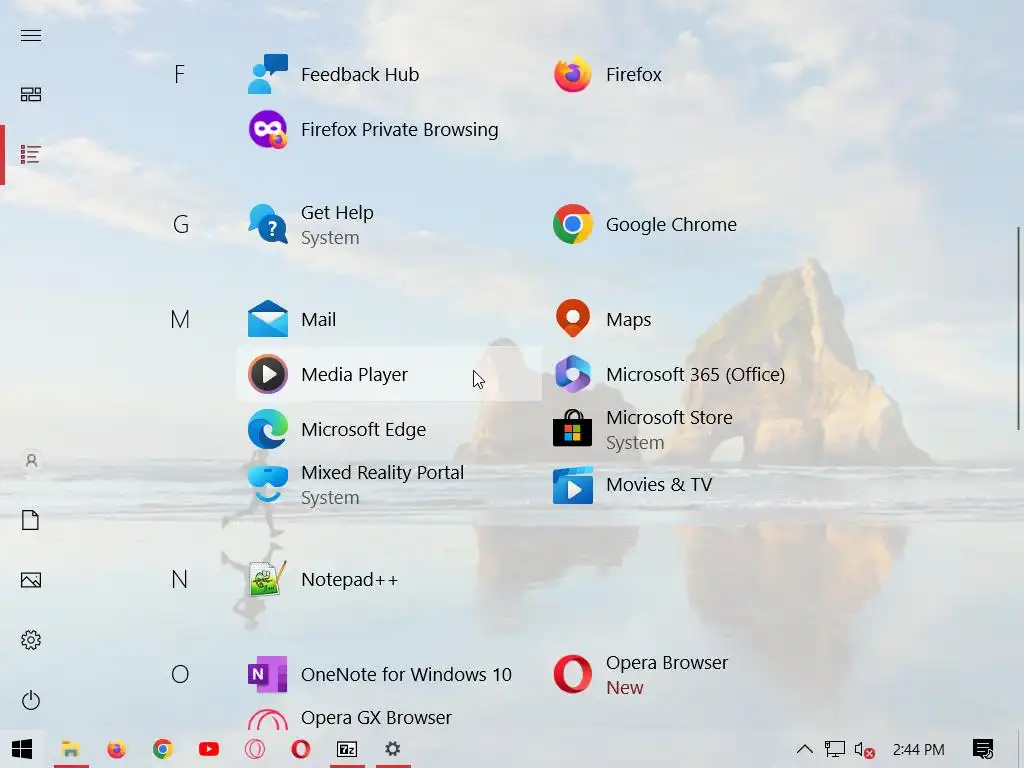This screenshot has height=768, width=1024.
Task: Open the network status tray icon
Action: coord(835,749)
